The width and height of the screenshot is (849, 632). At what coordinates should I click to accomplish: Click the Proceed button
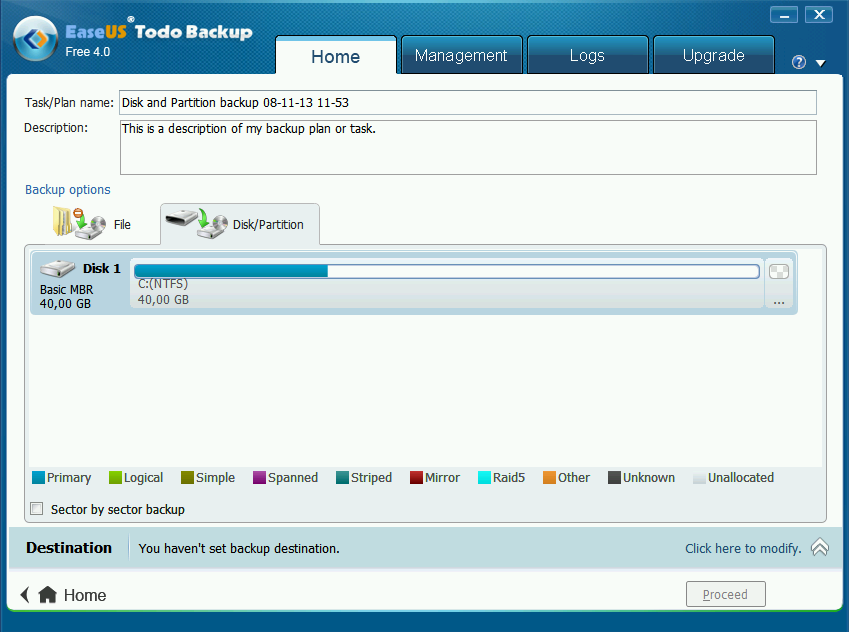tap(726, 594)
